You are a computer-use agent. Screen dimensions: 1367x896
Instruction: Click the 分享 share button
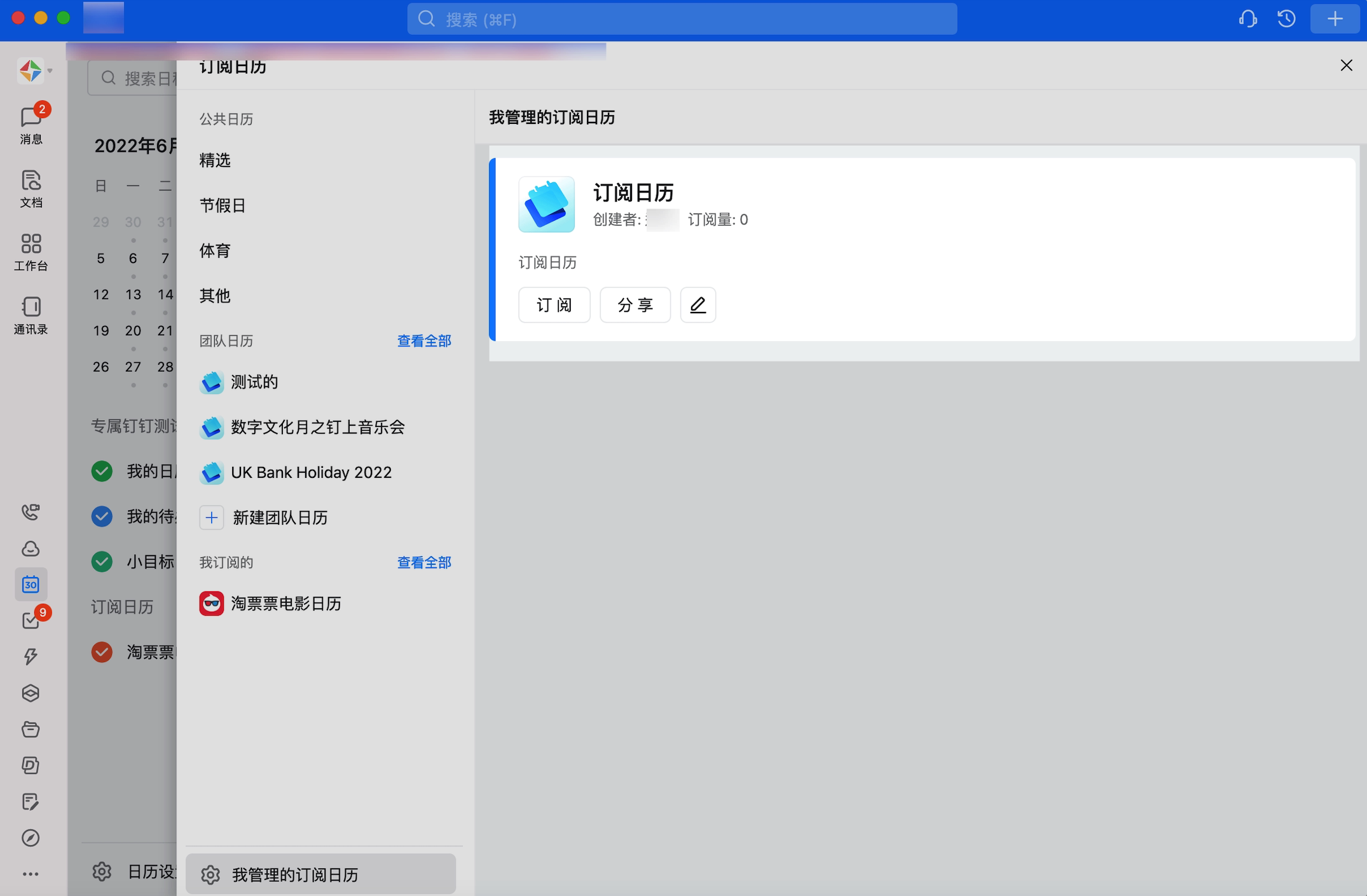(x=635, y=305)
